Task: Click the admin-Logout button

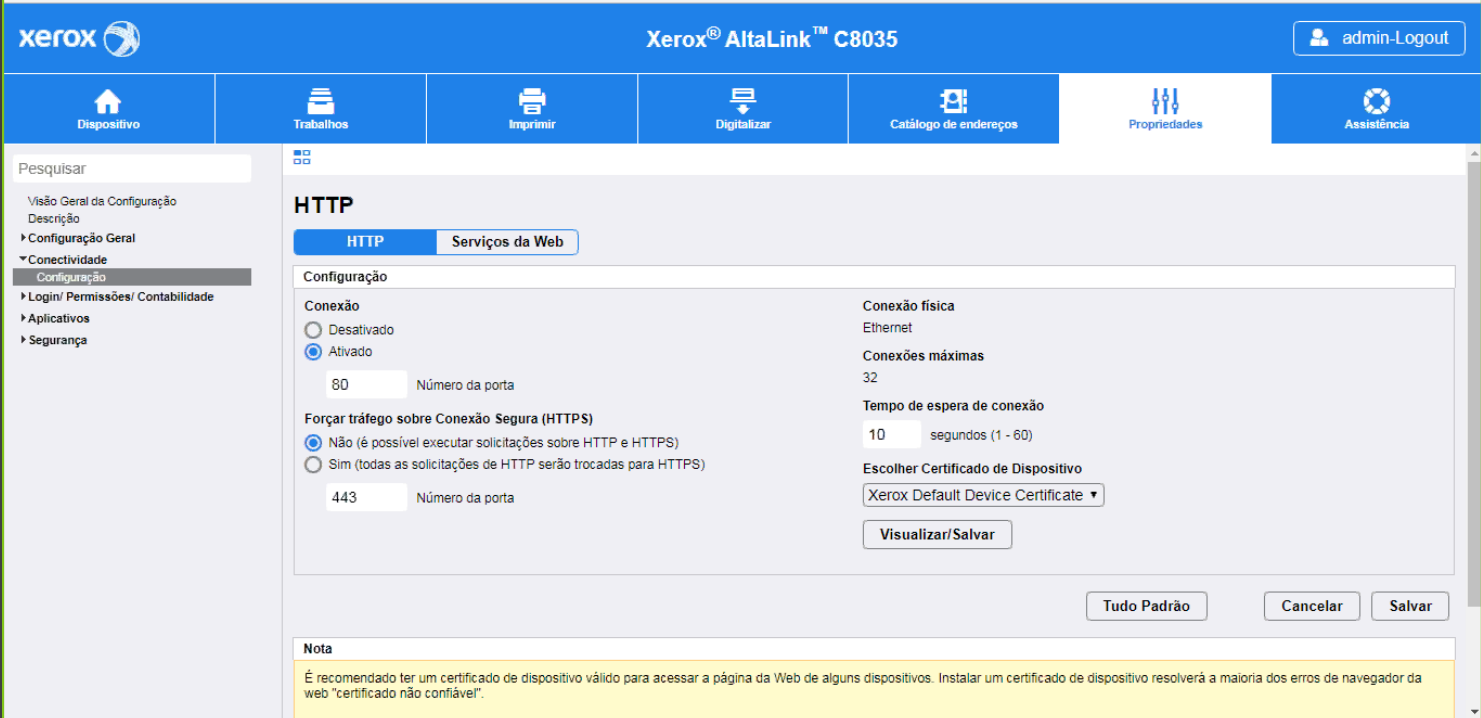Action: click(x=1380, y=38)
